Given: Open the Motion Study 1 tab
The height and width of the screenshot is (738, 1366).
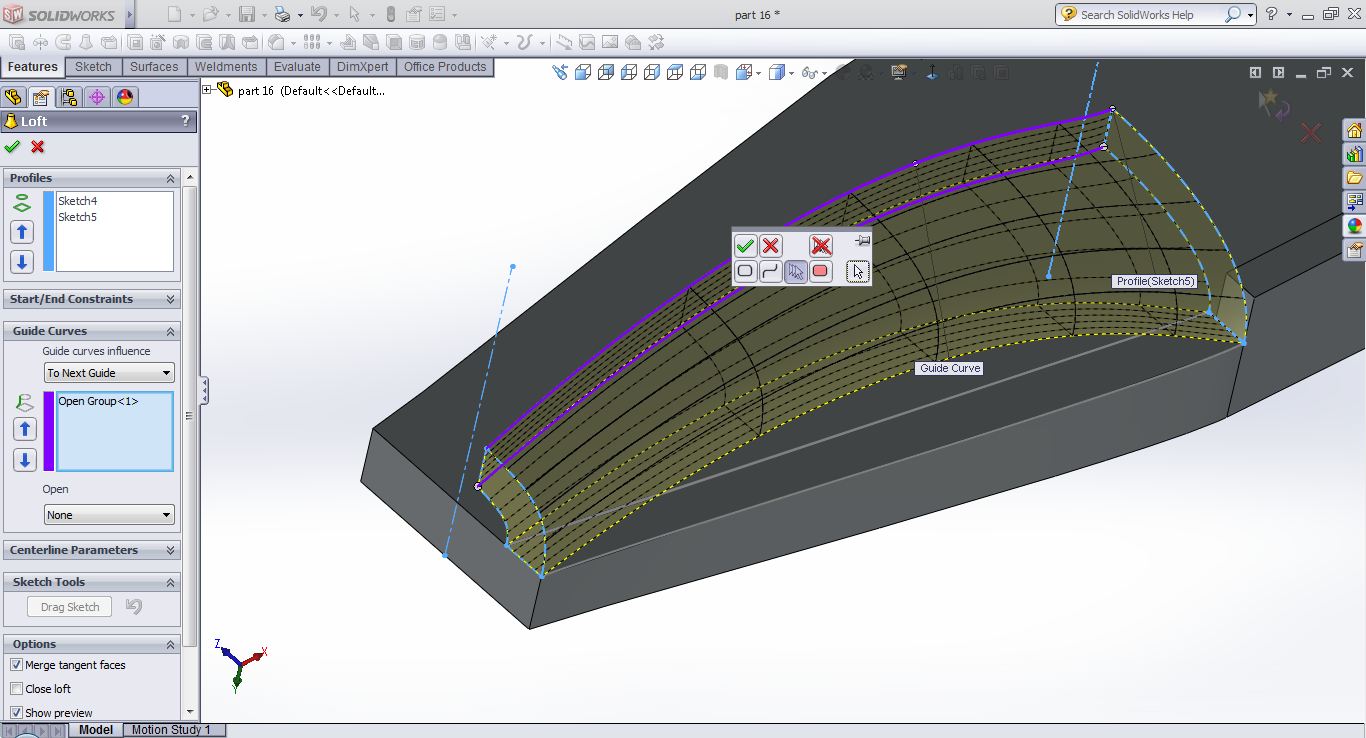Looking at the screenshot, I should click(171, 730).
